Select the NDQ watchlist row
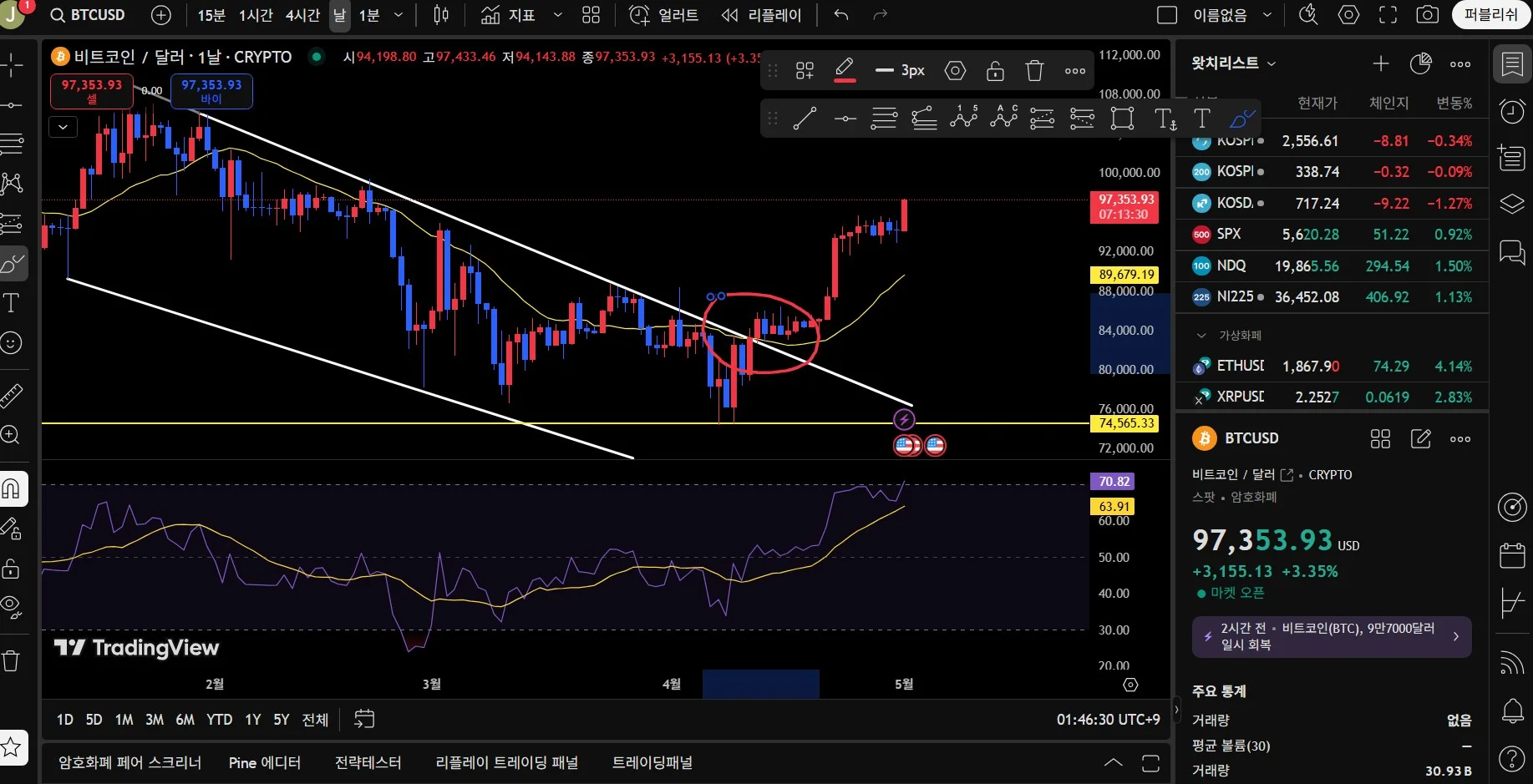The image size is (1533, 784). 1332,266
